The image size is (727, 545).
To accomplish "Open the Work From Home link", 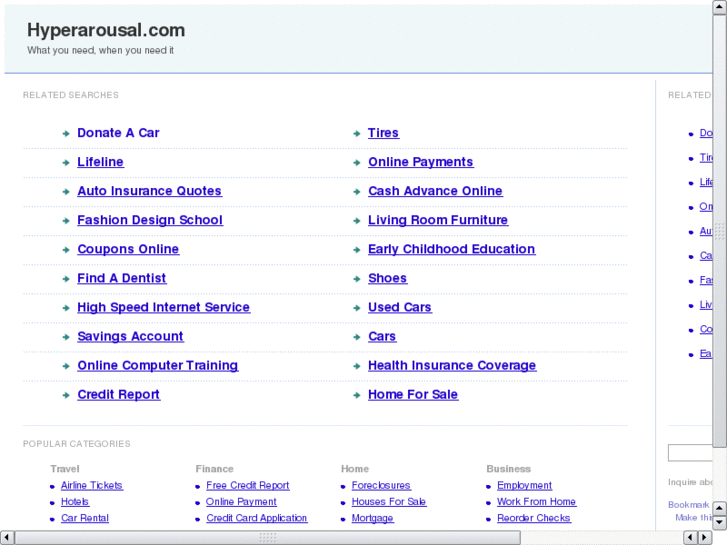I will (x=536, y=501).
